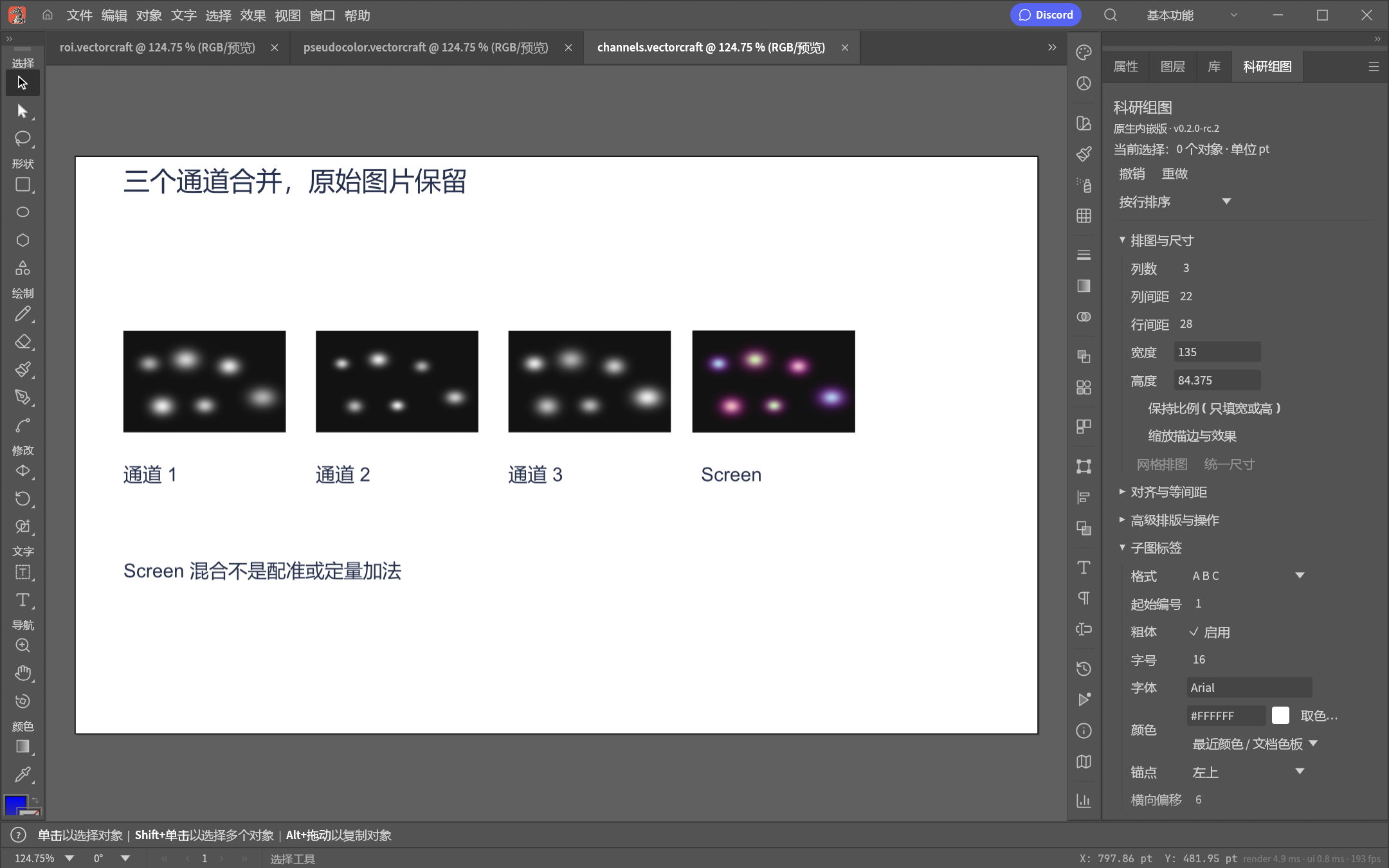Open the 按行排序 dropdown
This screenshot has height=868, width=1389.
point(1174,202)
